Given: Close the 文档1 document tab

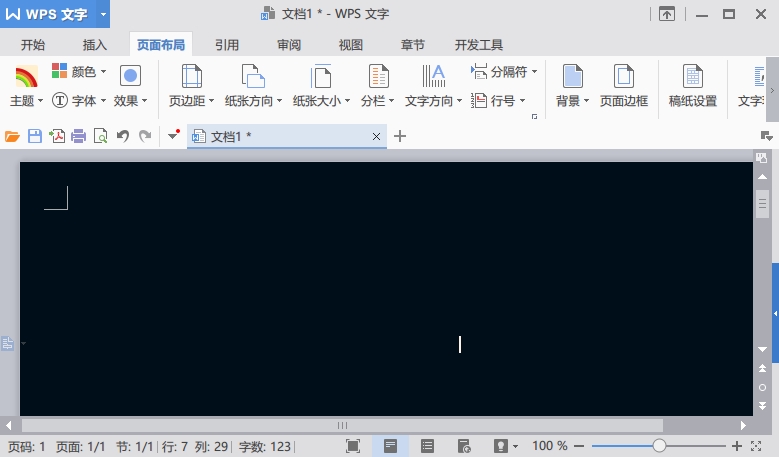Looking at the screenshot, I should coord(377,137).
